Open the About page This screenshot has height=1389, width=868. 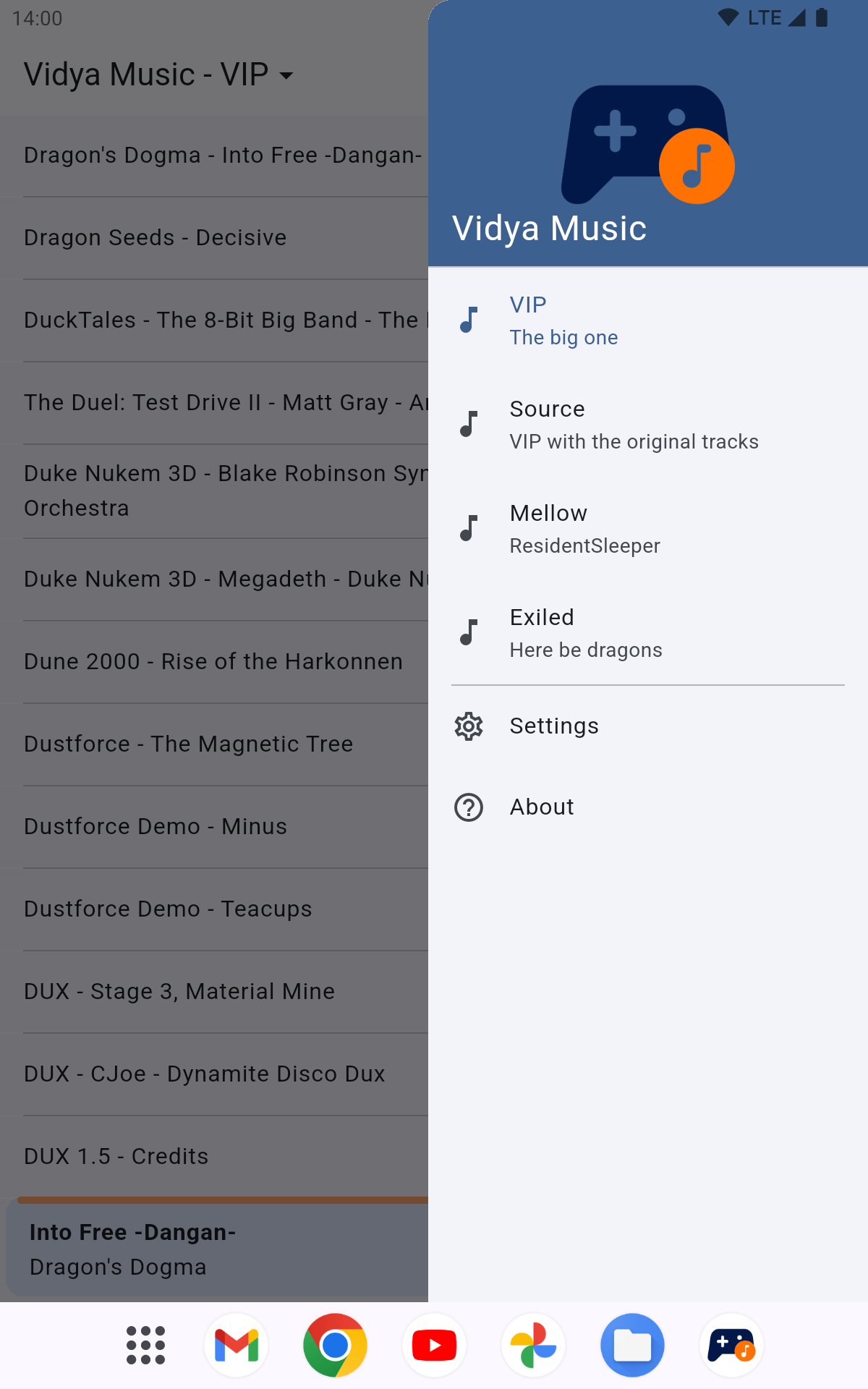[x=542, y=807]
